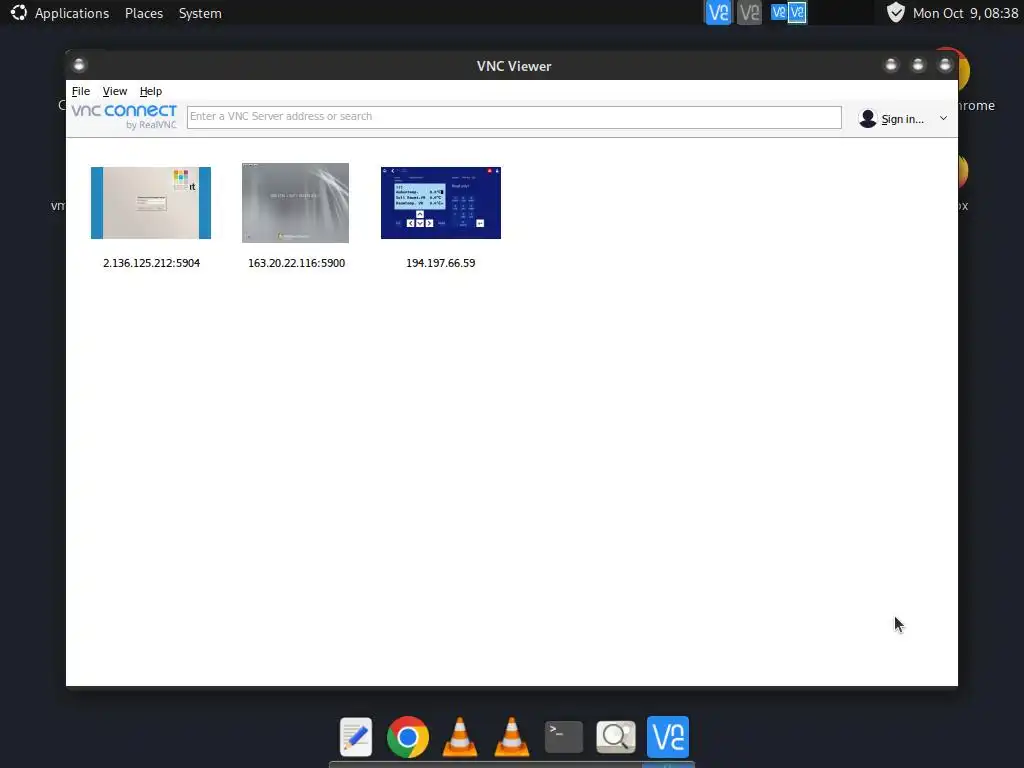This screenshot has width=1024, height=768.
Task: Click the large blue VNC icon in top panel
Action: pyautogui.click(x=718, y=12)
